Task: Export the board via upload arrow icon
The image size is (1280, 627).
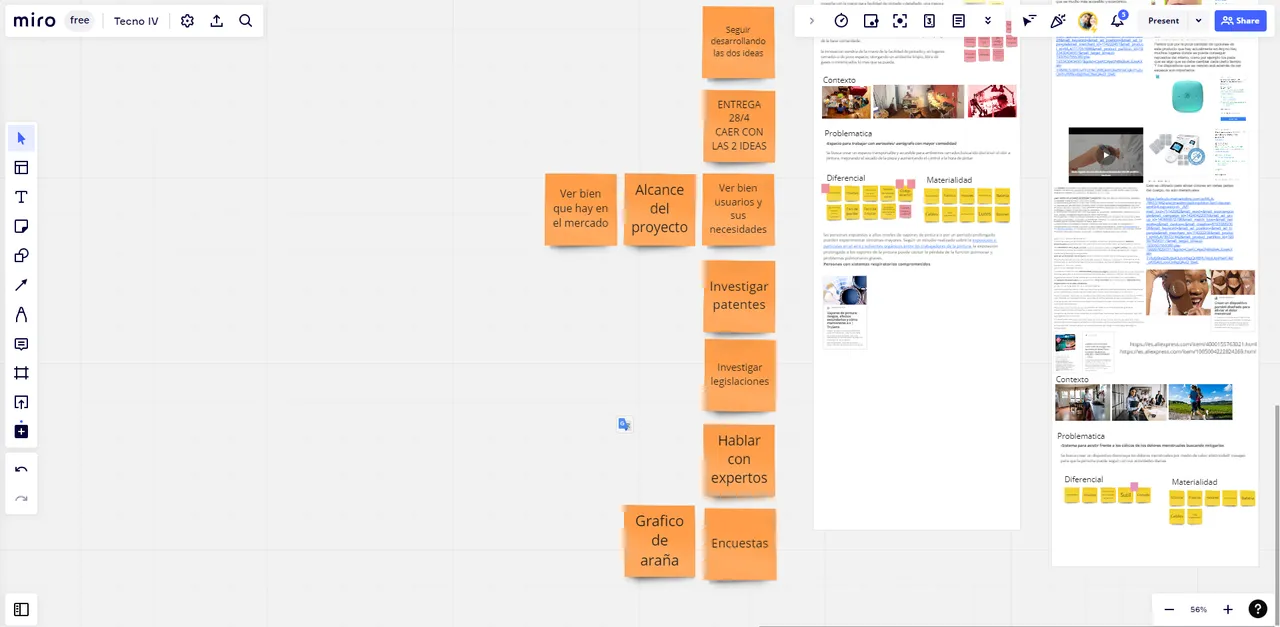Action: [x=216, y=21]
